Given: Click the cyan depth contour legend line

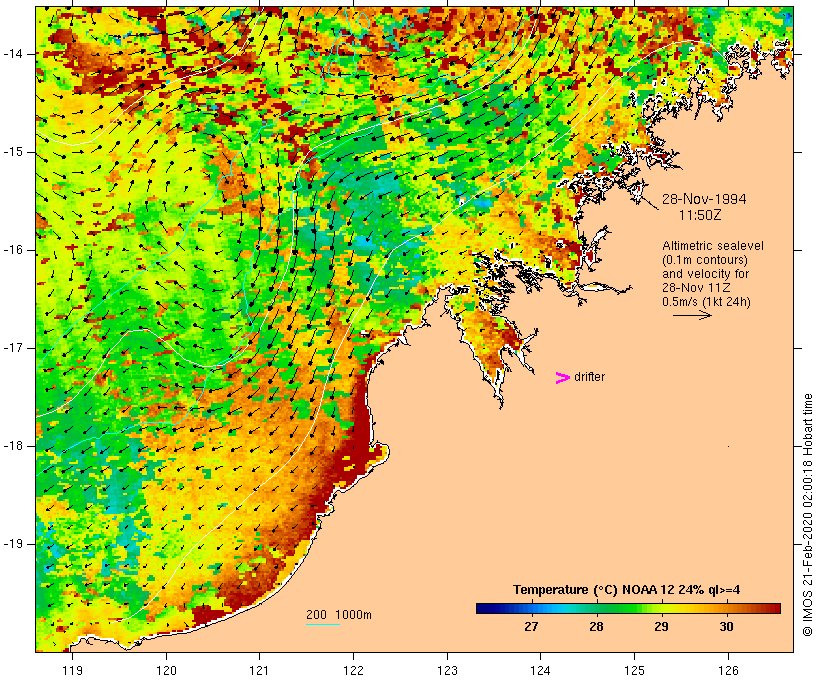Looking at the screenshot, I should tap(323, 624).
